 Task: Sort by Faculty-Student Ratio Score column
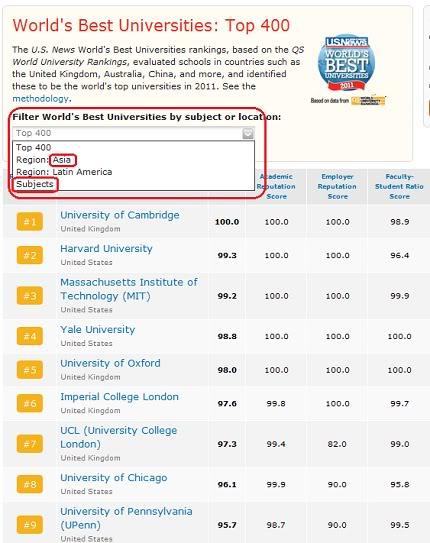tap(399, 186)
